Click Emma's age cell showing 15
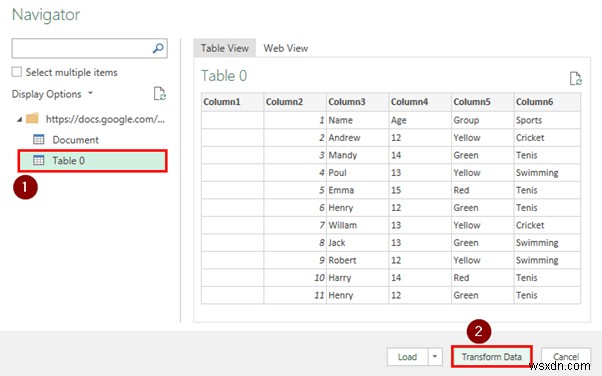Viewport: 602px width, 376px height. 420,190
